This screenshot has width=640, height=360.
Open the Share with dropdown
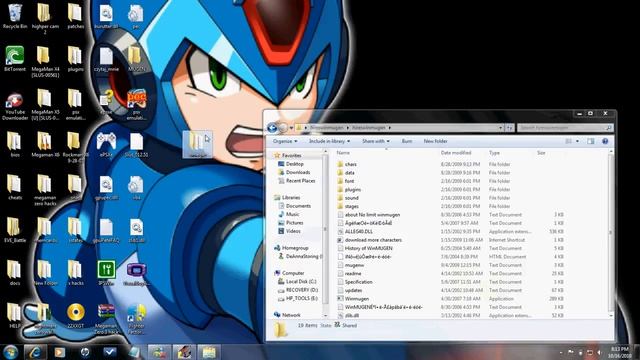(376, 141)
